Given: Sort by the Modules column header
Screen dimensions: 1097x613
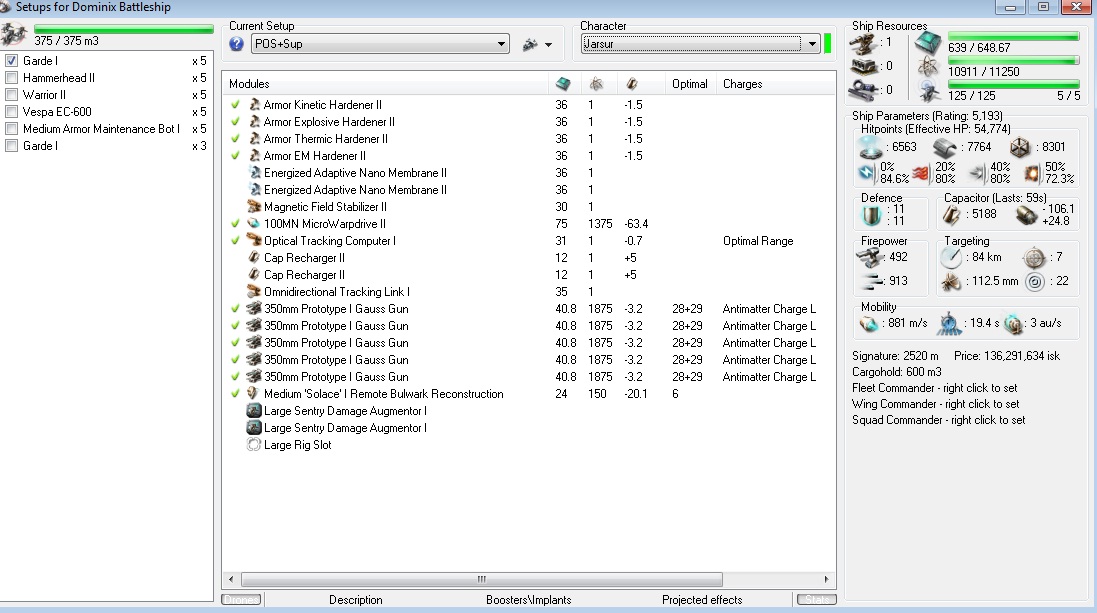Looking at the screenshot, I should (x=385, y=84).
